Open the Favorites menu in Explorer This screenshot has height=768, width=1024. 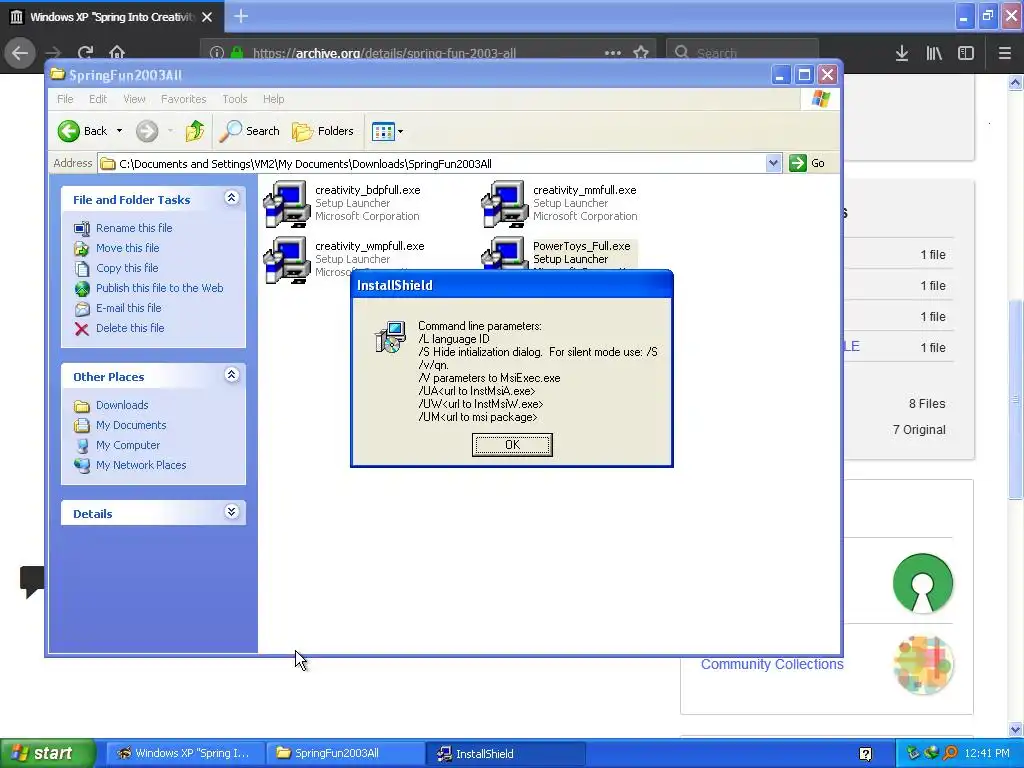point(184,99)
